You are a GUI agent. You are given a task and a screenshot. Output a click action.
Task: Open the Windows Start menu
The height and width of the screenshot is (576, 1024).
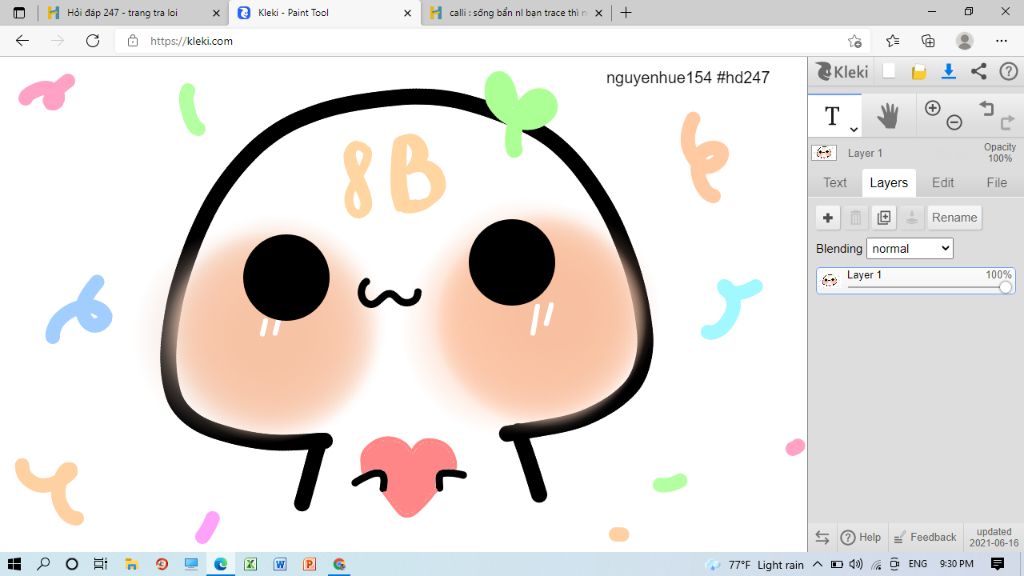tap(14, 564)
